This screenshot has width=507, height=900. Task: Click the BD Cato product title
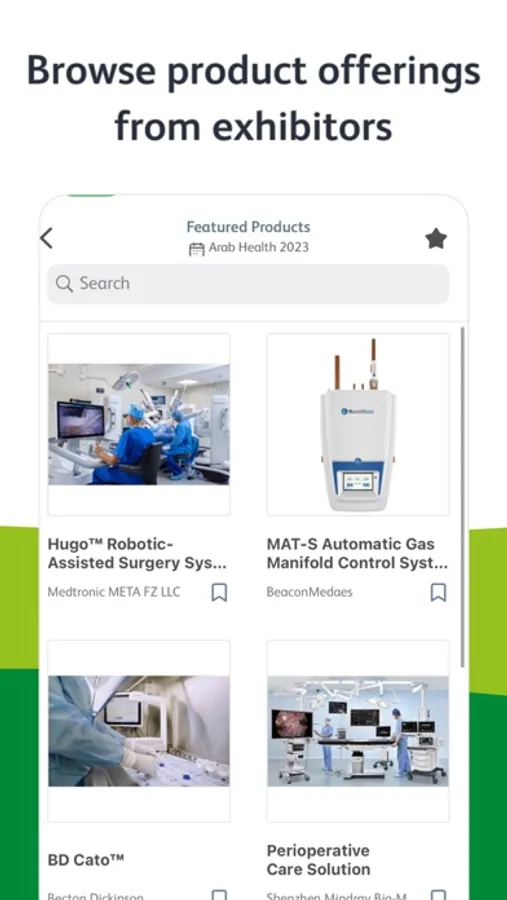coord(86,859)
